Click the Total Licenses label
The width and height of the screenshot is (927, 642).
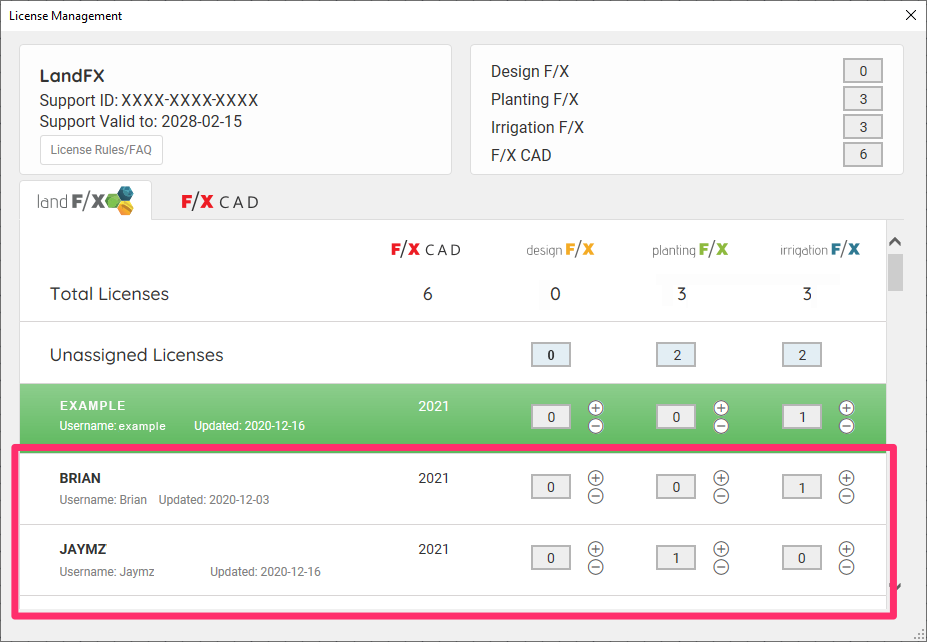pyautogui.click(x=109, y=294)
